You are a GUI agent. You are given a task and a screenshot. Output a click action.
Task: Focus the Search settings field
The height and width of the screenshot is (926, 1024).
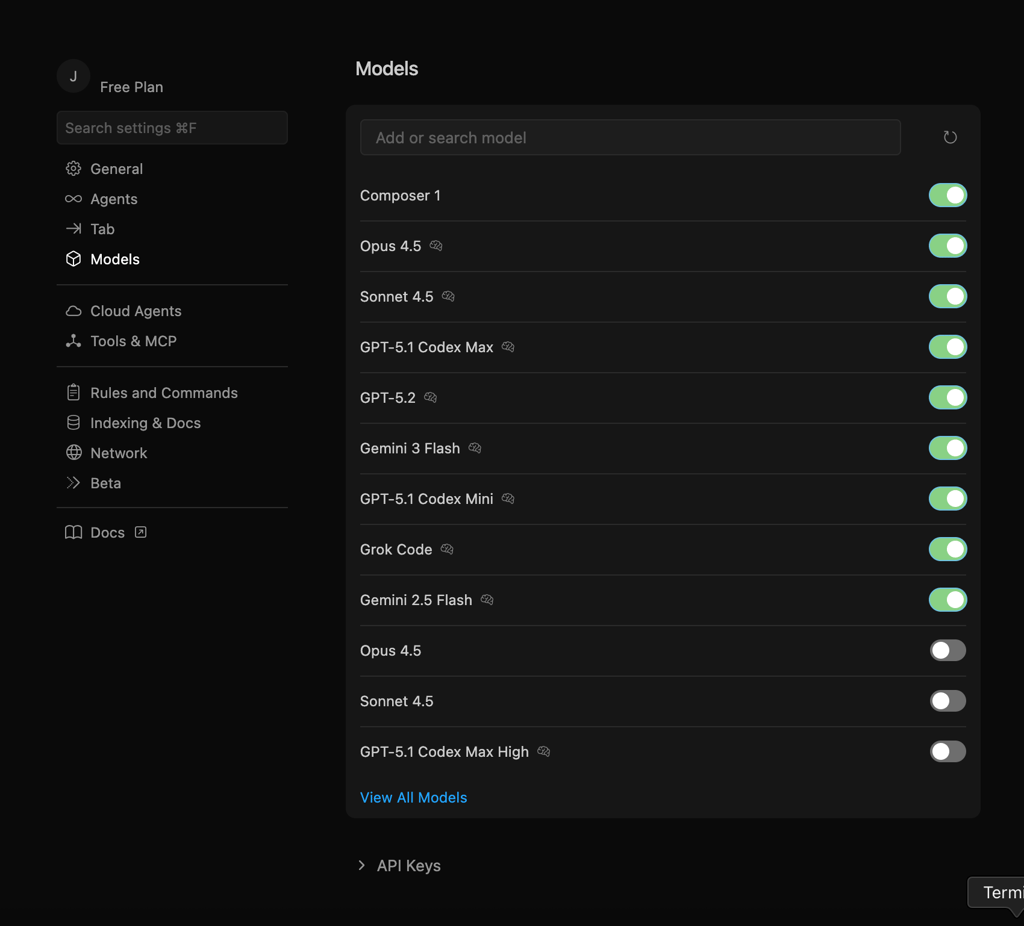point(172,127)
